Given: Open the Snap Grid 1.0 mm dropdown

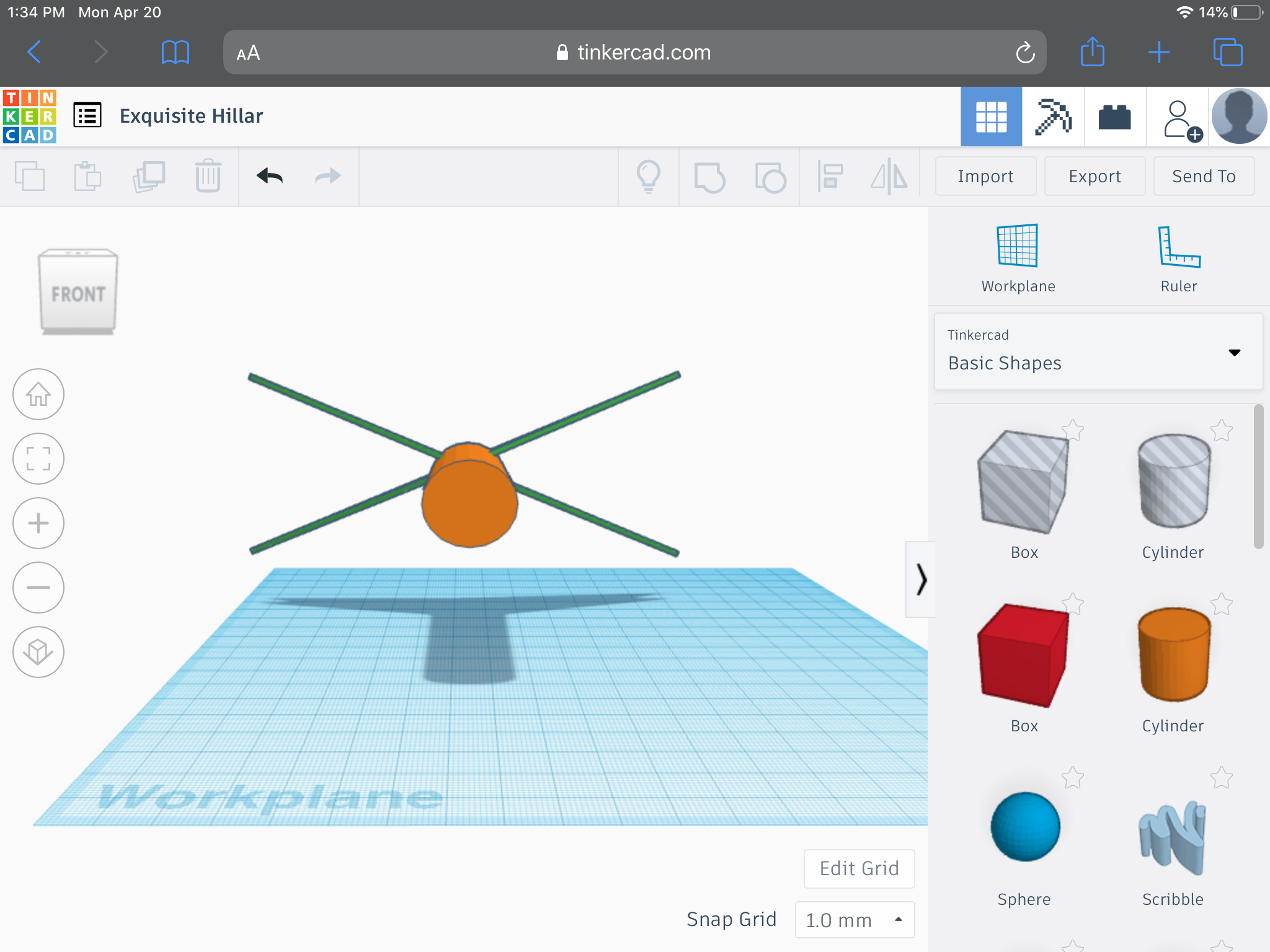Looking at the screenshot, I should click(x=855, y=920).
